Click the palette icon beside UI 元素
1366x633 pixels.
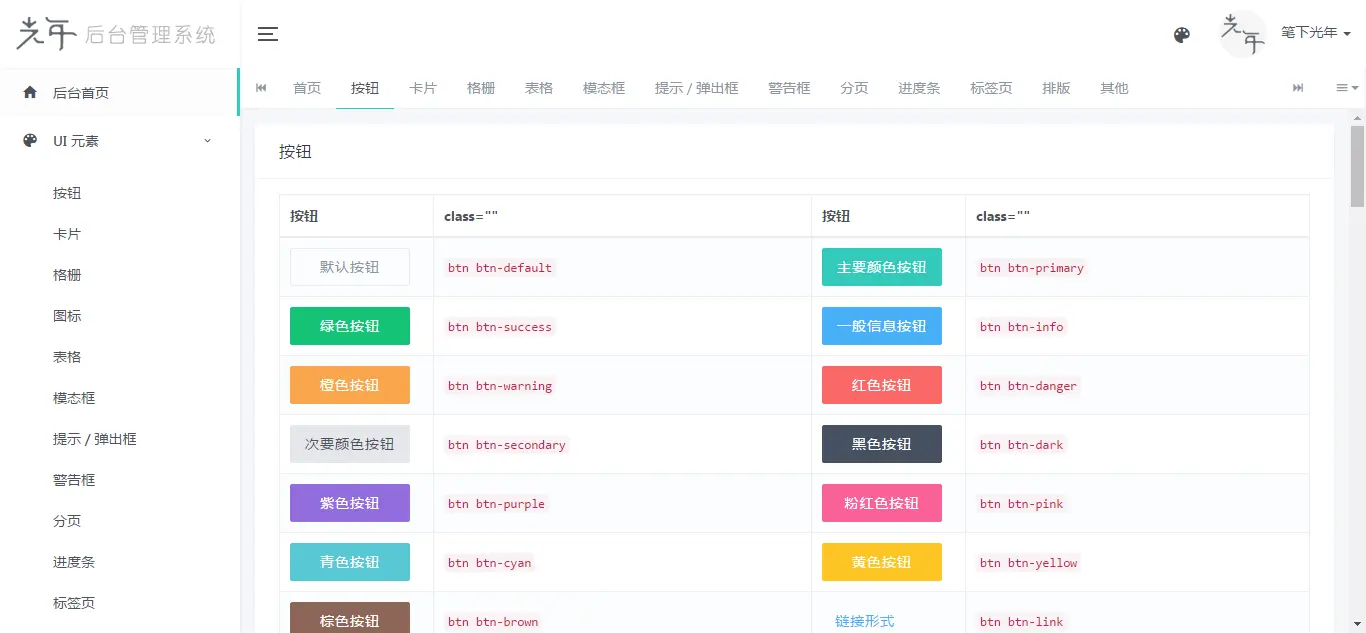(30, 141)
